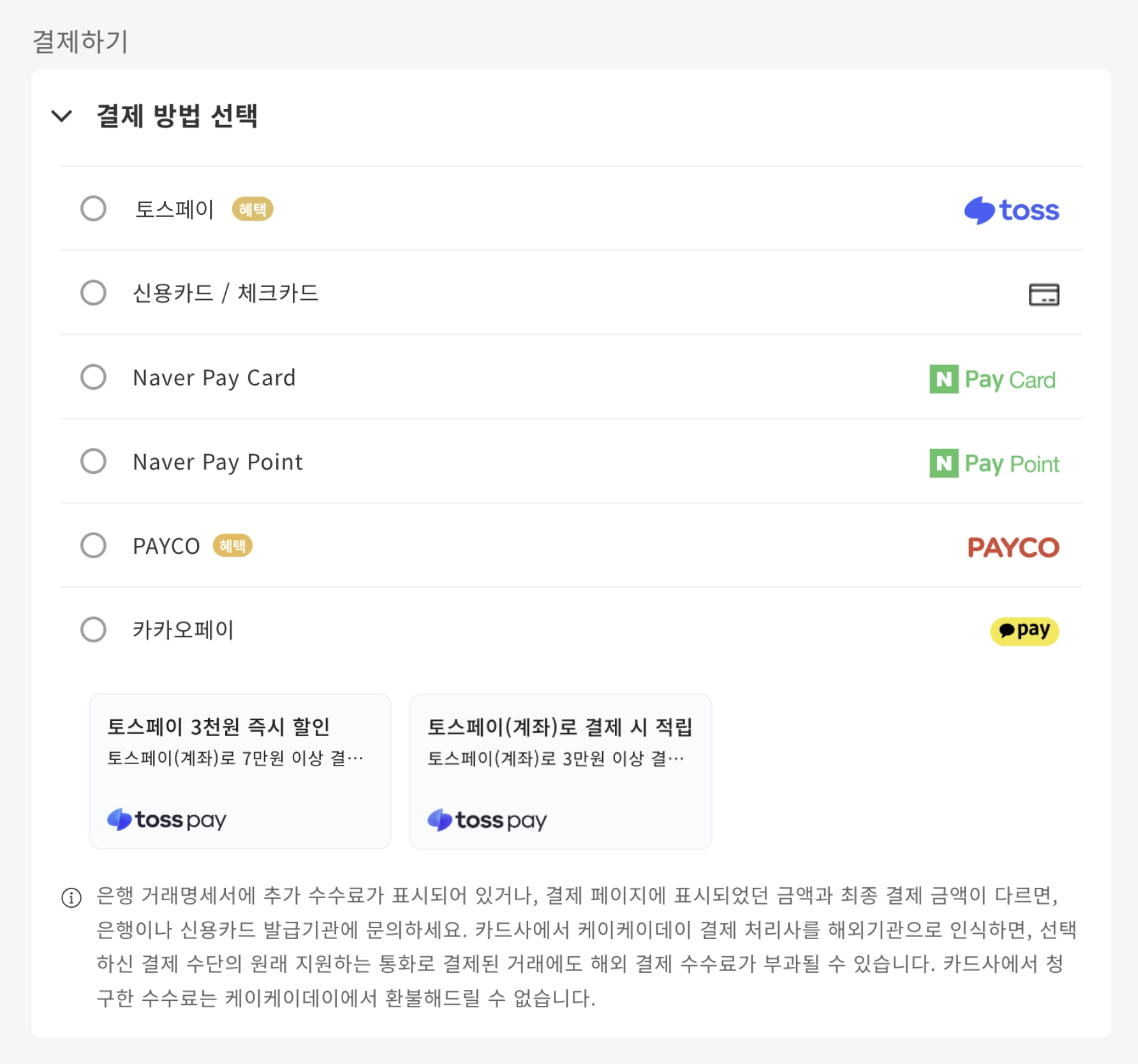This screenshot has height=1064, width=1138.
Task: Collapse the 결제 방법 선택 section chevron
Action: click(x=62, y=116)
